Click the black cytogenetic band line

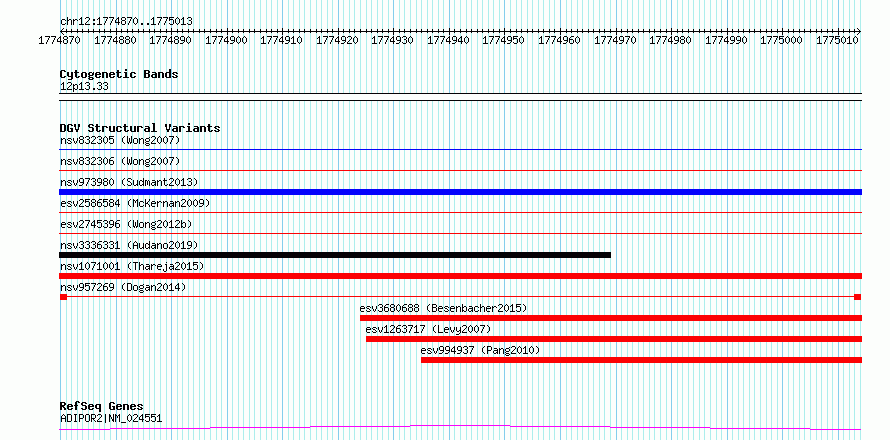[x=460, y=97]
